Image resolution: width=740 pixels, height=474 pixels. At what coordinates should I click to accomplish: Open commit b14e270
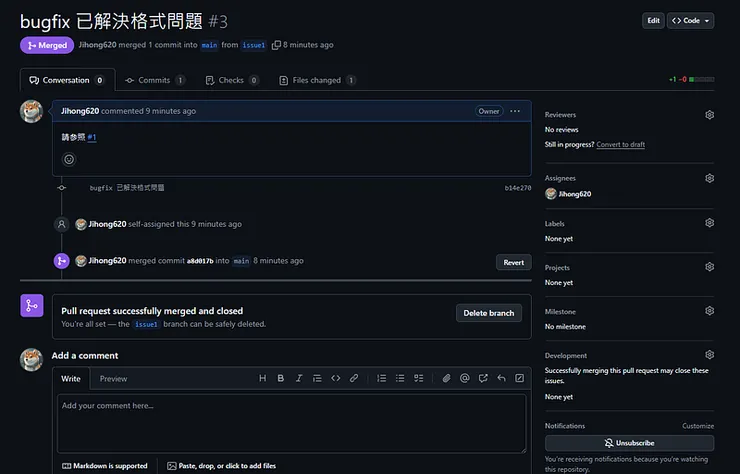[x=517, y=188]
